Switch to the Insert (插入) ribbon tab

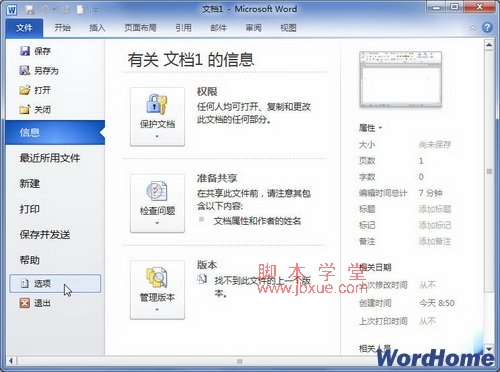coord(97,28)
